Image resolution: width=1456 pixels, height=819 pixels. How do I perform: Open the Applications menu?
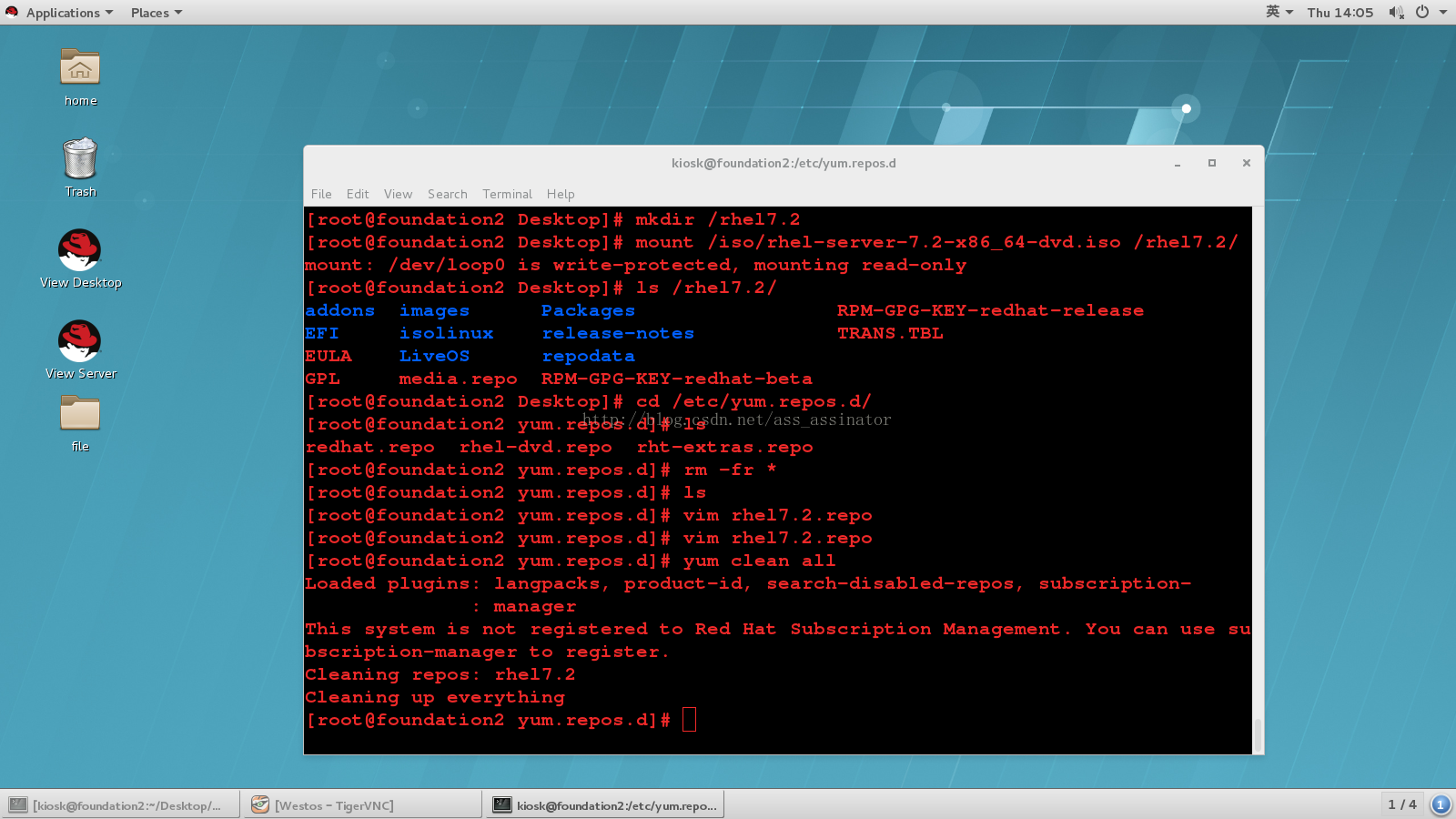coord(70,13)
